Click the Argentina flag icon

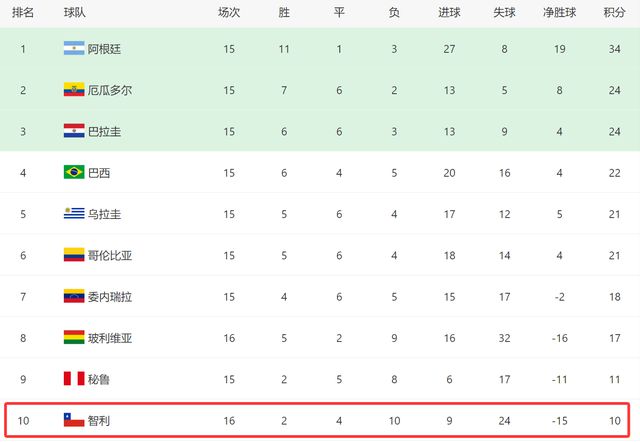74,48
